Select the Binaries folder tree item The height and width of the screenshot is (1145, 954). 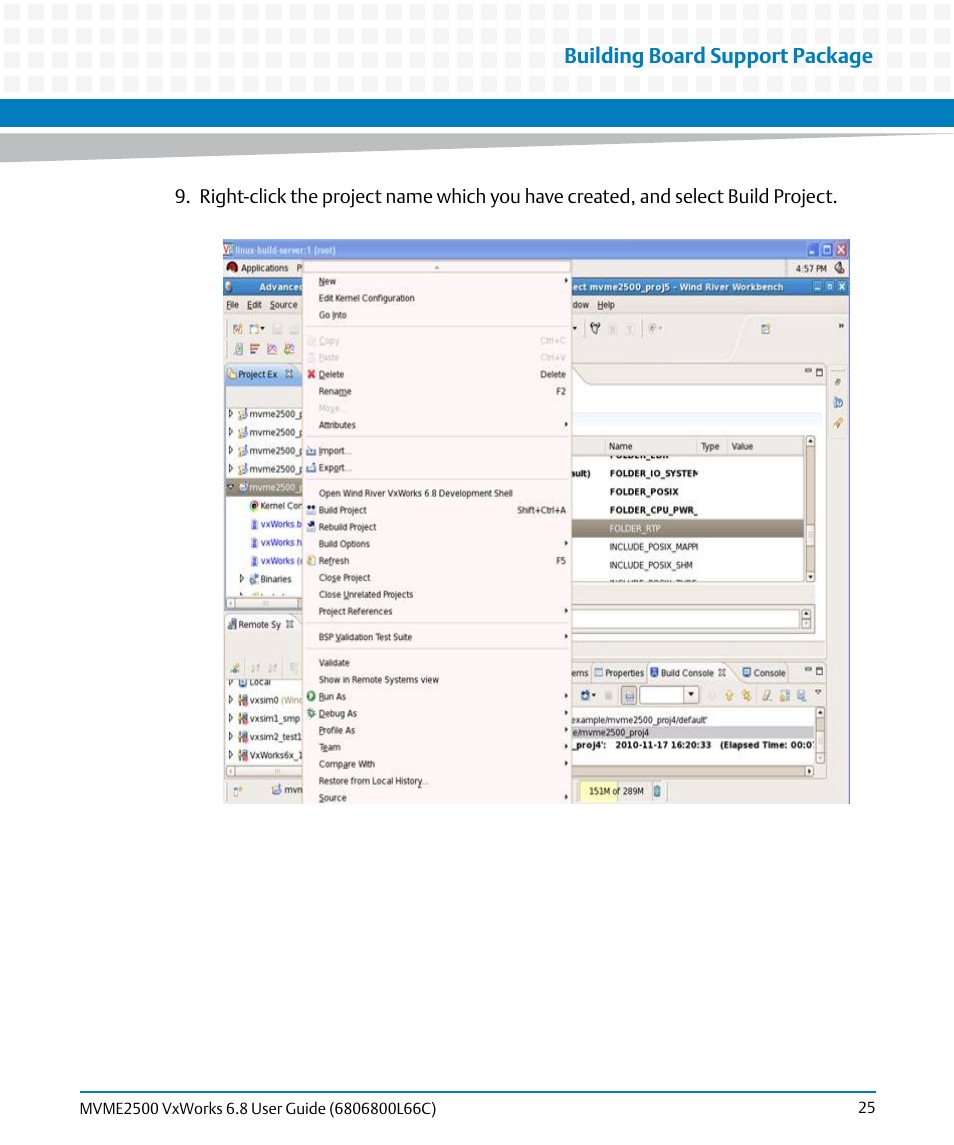coord(270,578)
